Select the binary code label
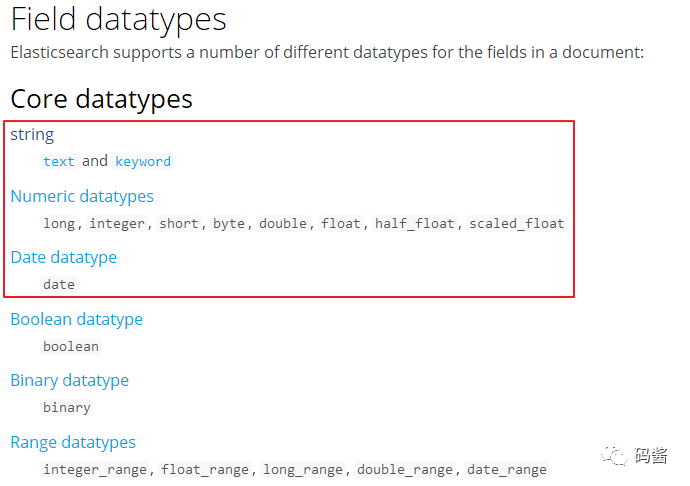Screen dimensions: 690x486 coord(67,408)
